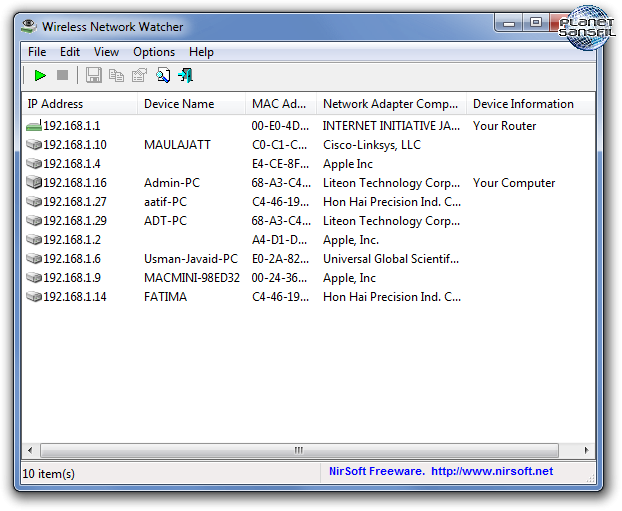Click the window minimize button
The image size is (622, 511).
509,24
